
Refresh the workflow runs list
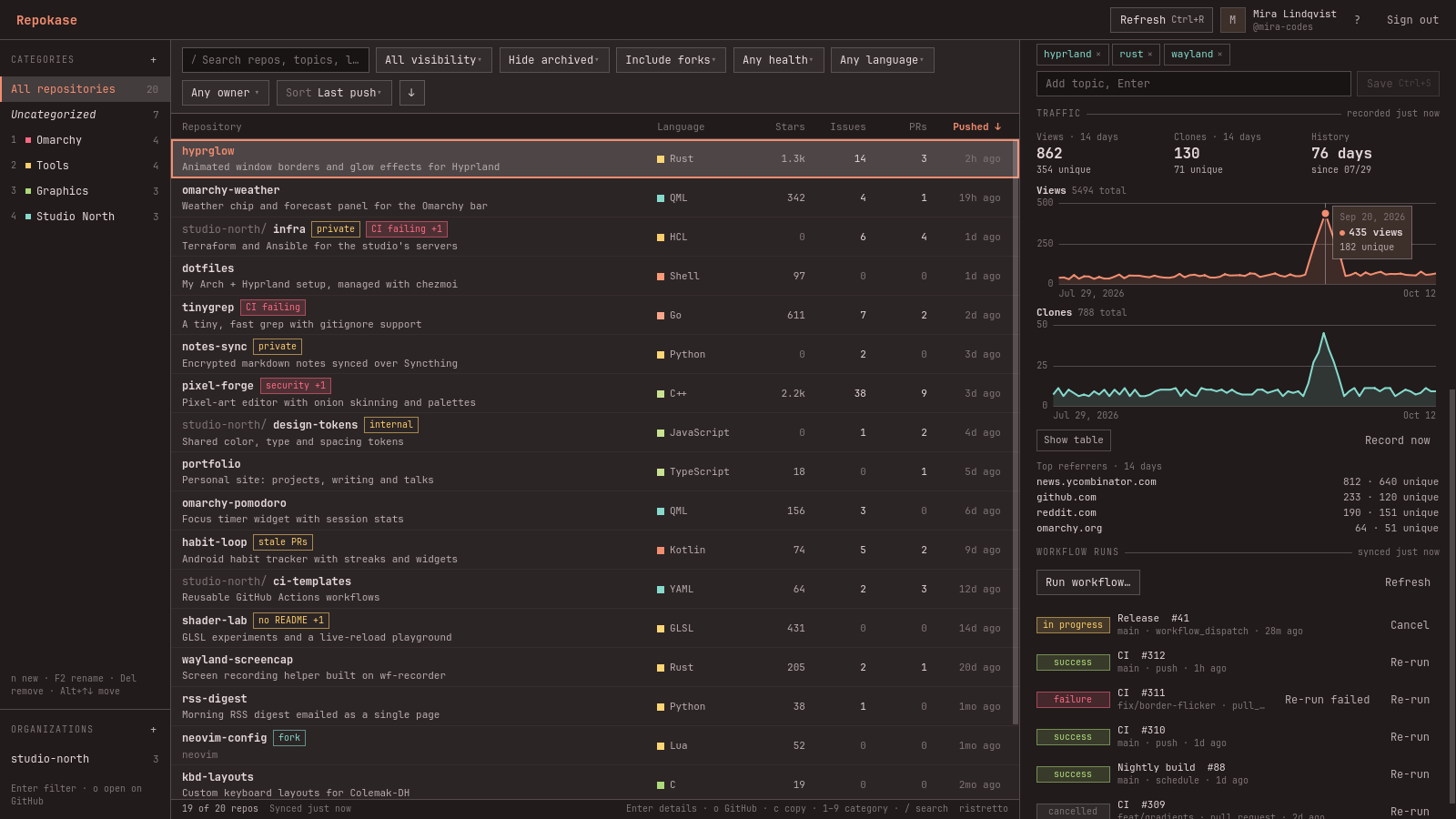(x=1408, y=582)
